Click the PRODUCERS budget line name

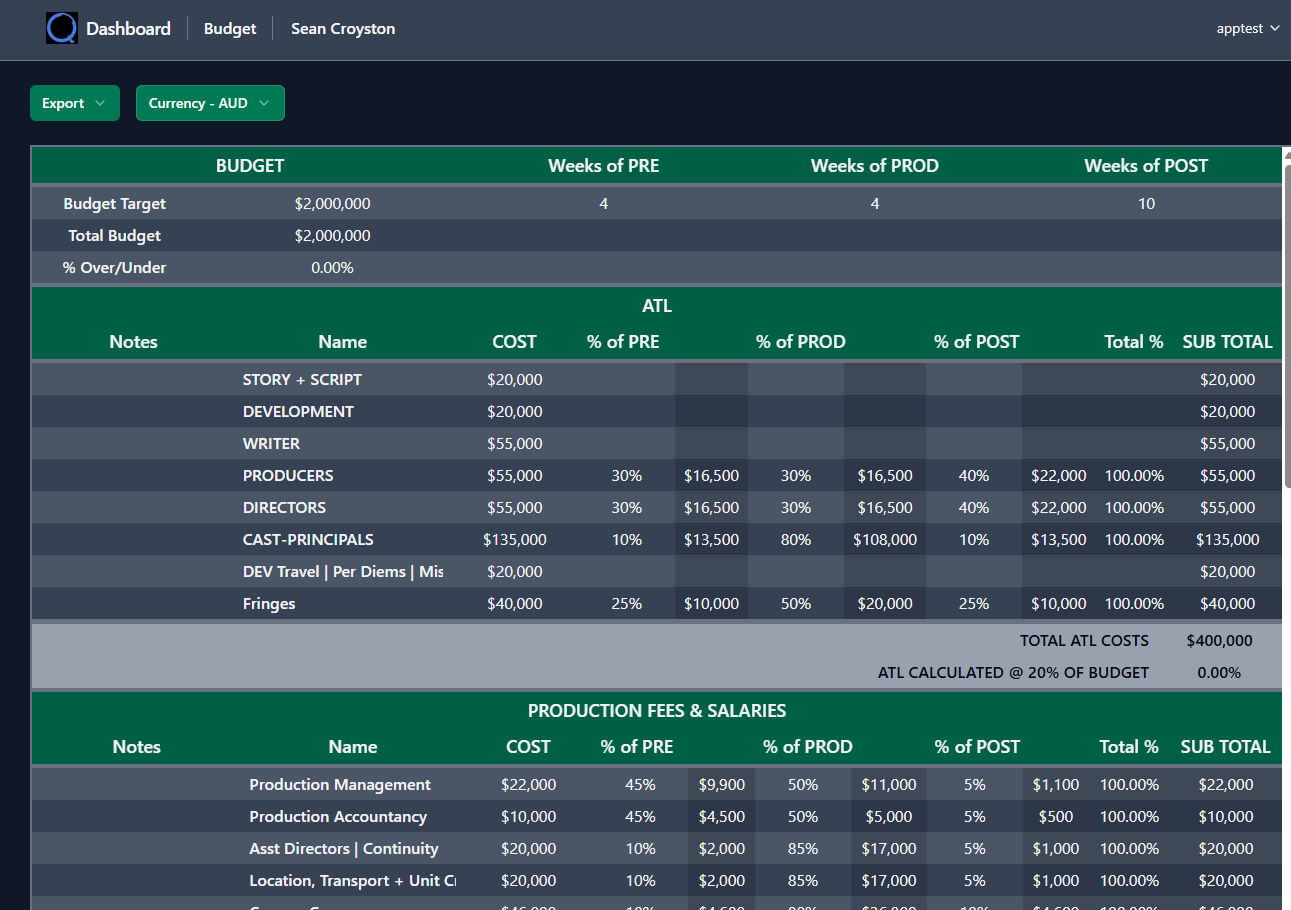(288, 475)
